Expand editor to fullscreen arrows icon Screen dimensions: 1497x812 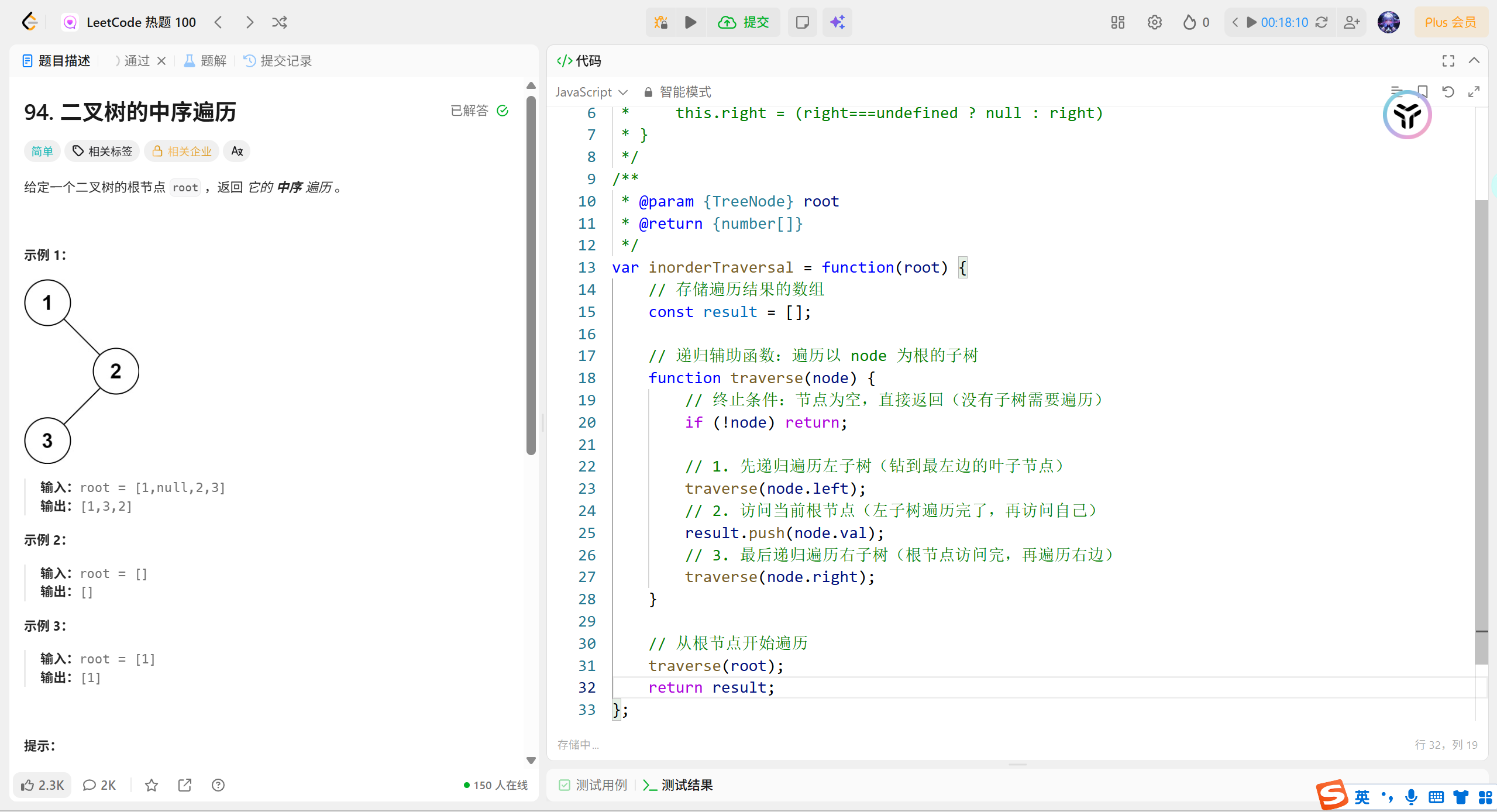(x=1474, y=92)
